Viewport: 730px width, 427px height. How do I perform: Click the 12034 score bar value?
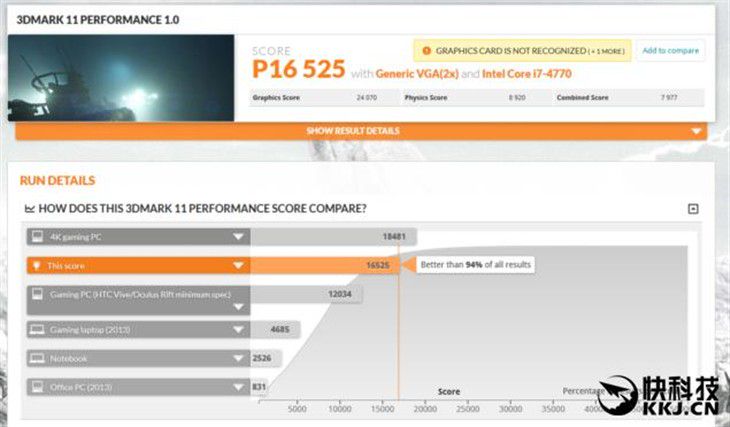point(339,294)
